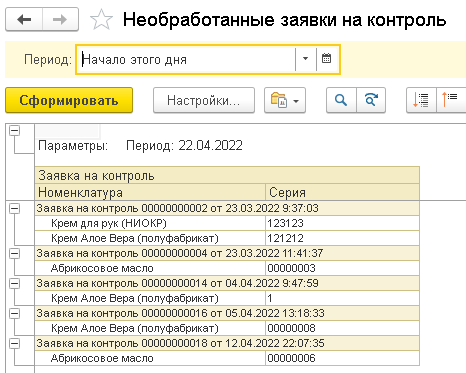
Task: Open the Настройки... button
Action: (x=204, y=100)
